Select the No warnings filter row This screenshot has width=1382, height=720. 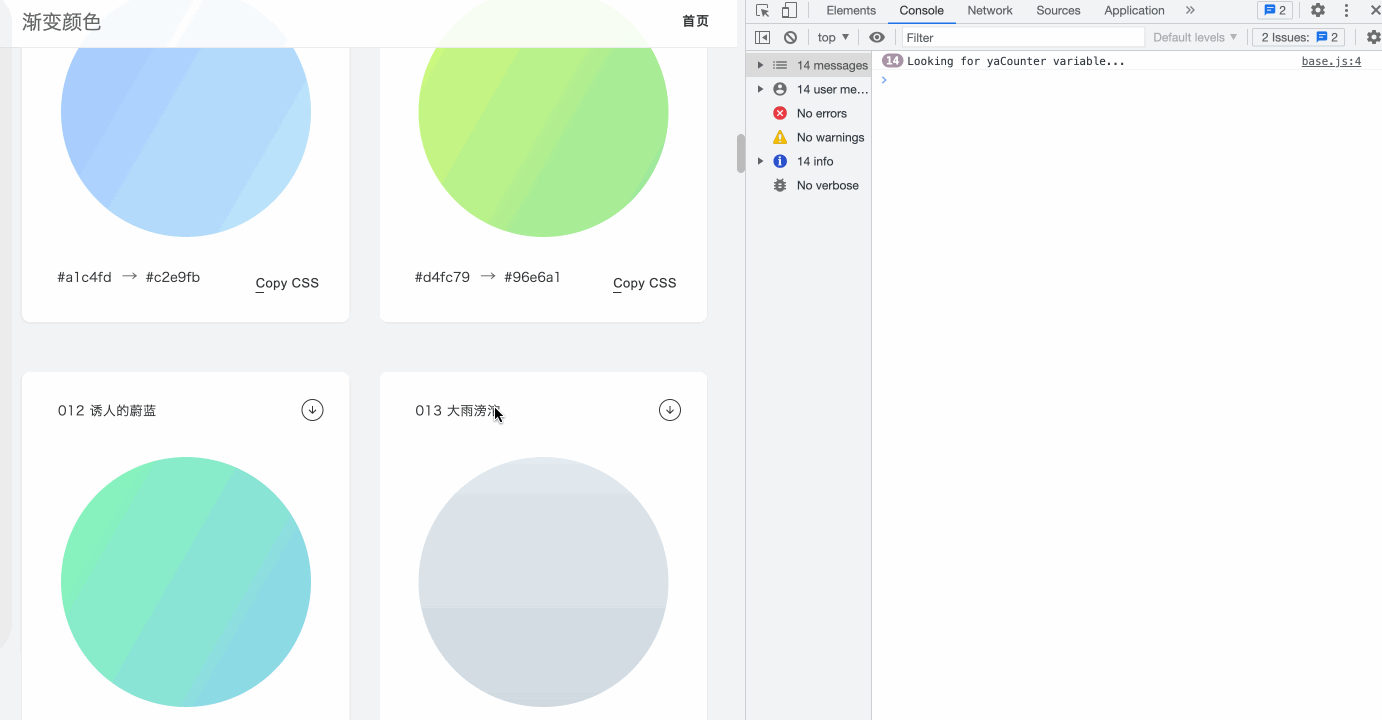pyautogui.click(x=809, y=137)
